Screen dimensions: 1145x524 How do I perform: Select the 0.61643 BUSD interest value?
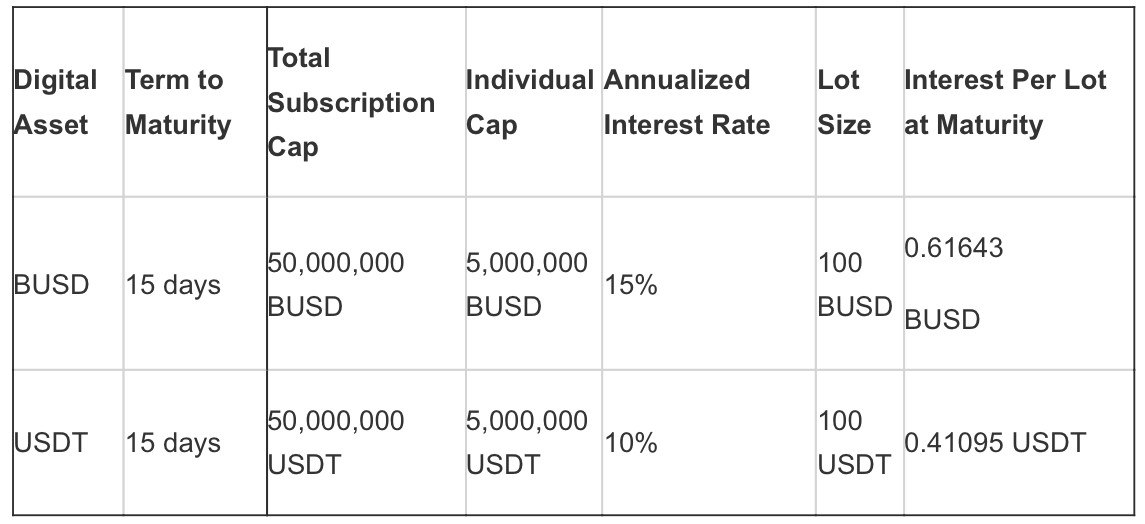point(954,284)
